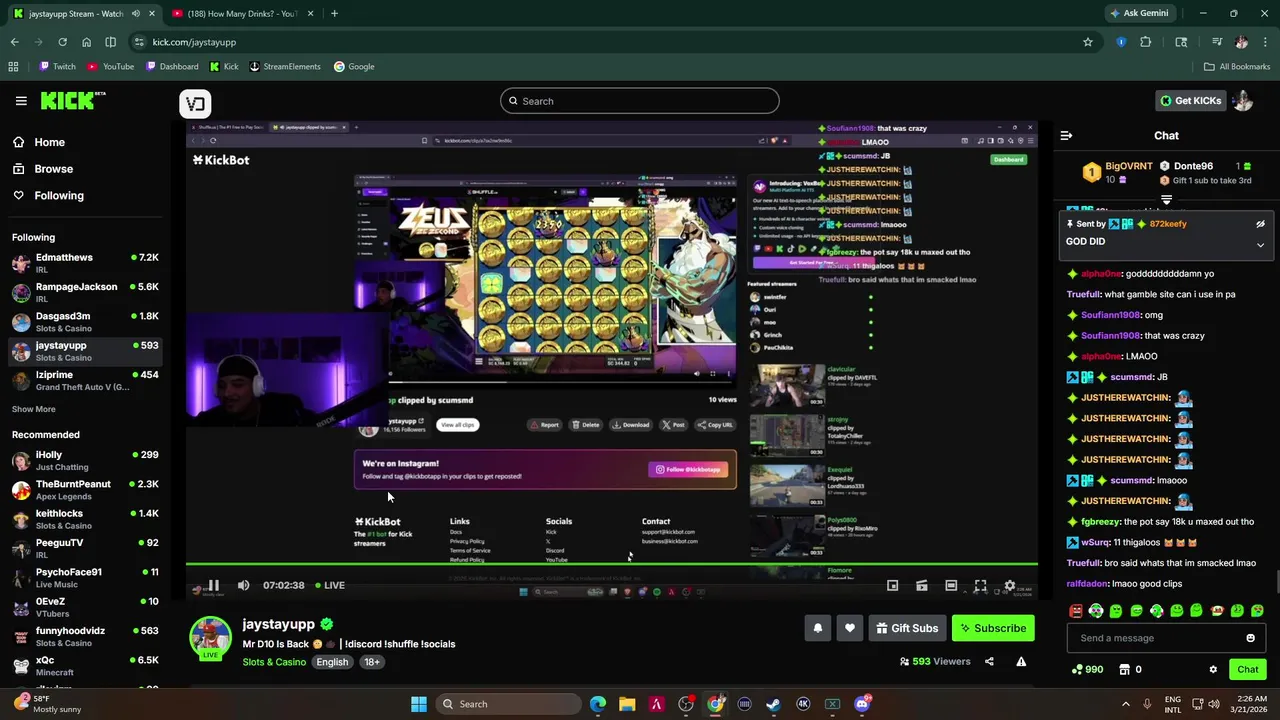Open Dasgasd3m channel

tap(85, 322)
